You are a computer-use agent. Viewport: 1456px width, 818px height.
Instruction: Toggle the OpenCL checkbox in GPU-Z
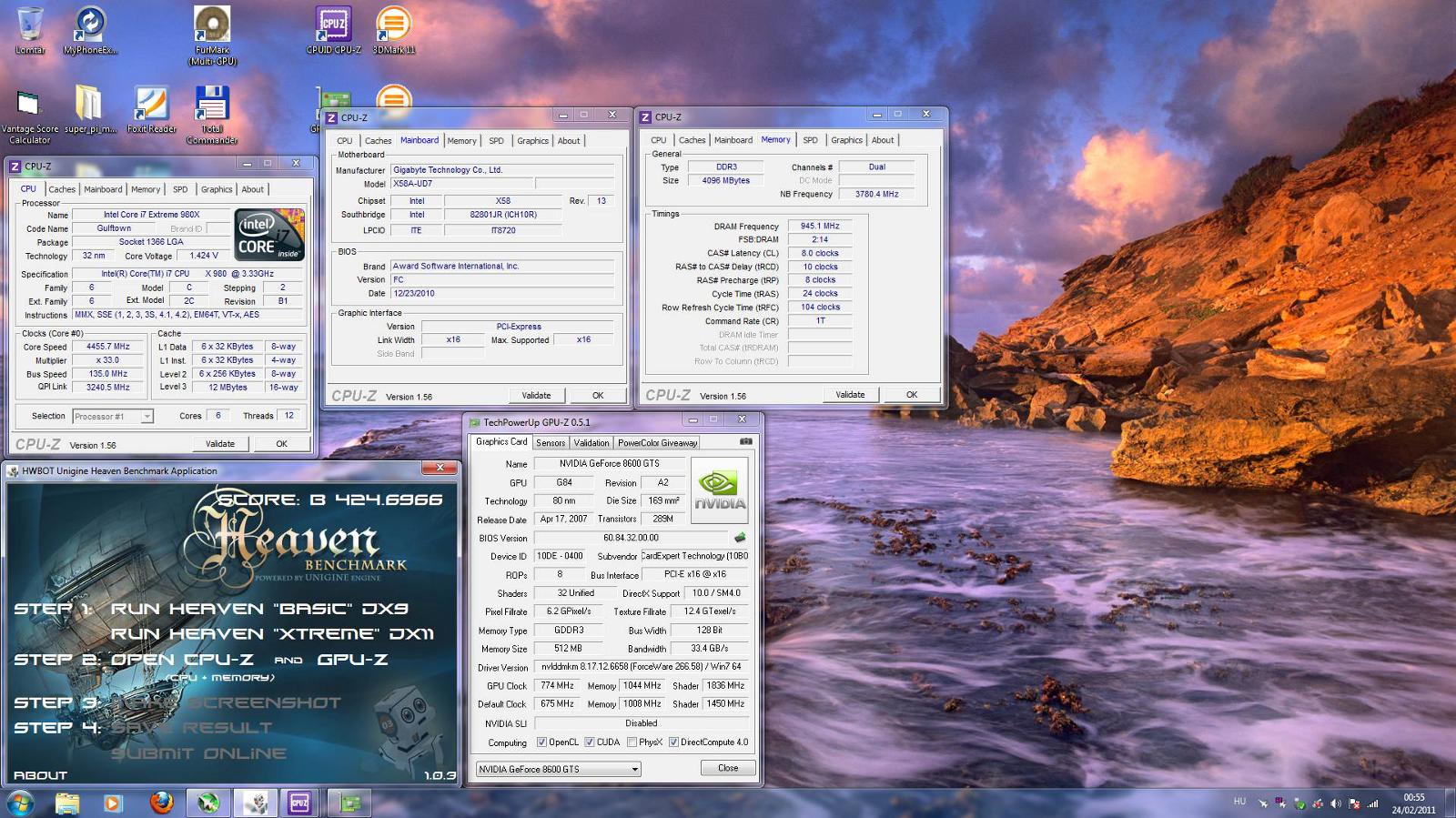tap(541, 742)
